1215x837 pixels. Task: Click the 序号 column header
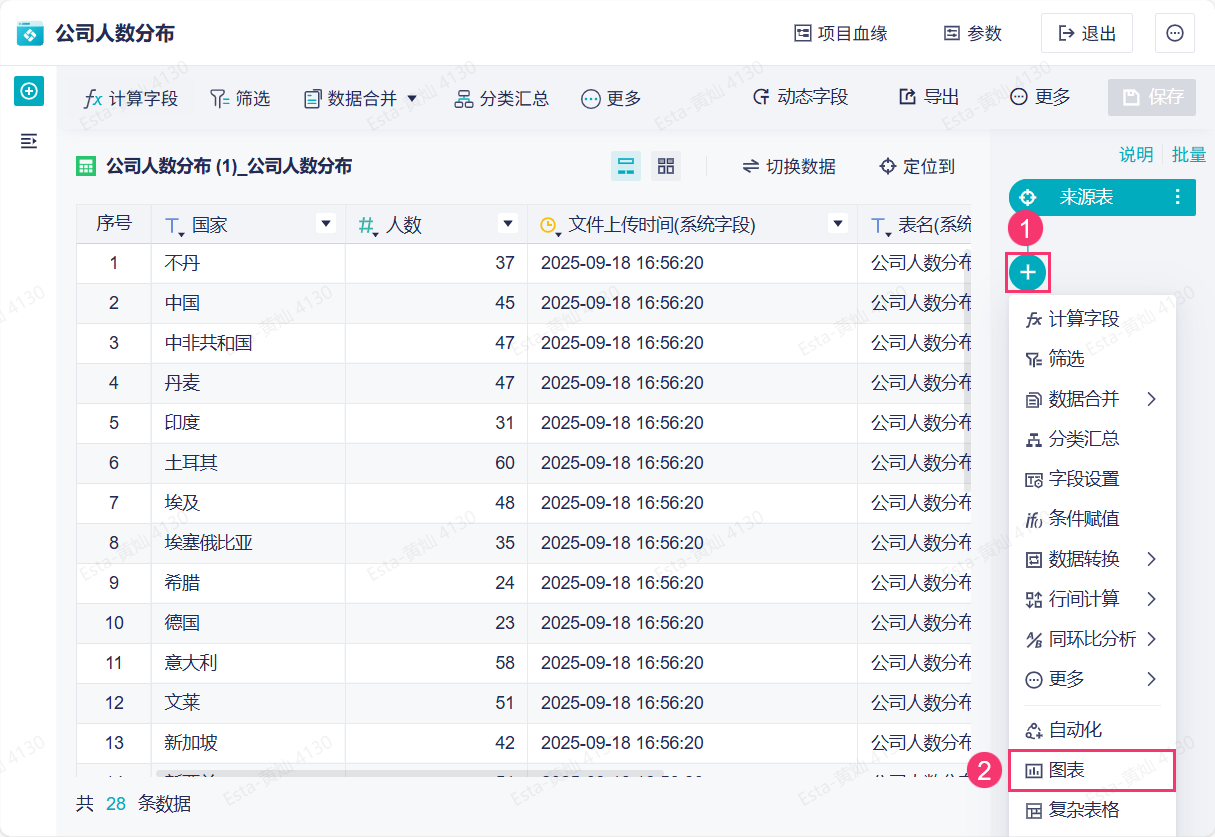click(x=114, y=224)
